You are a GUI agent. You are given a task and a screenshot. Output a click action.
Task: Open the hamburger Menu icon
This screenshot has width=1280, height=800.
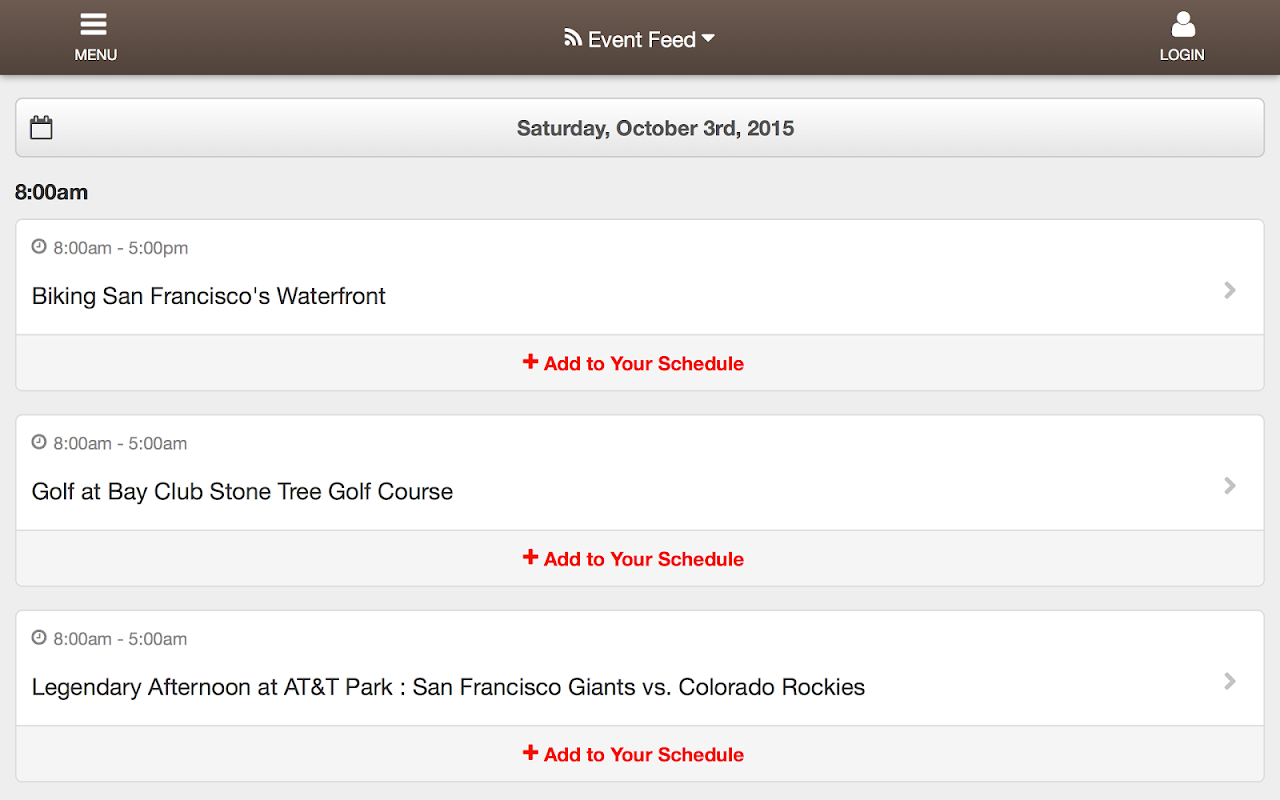(94, 25)
